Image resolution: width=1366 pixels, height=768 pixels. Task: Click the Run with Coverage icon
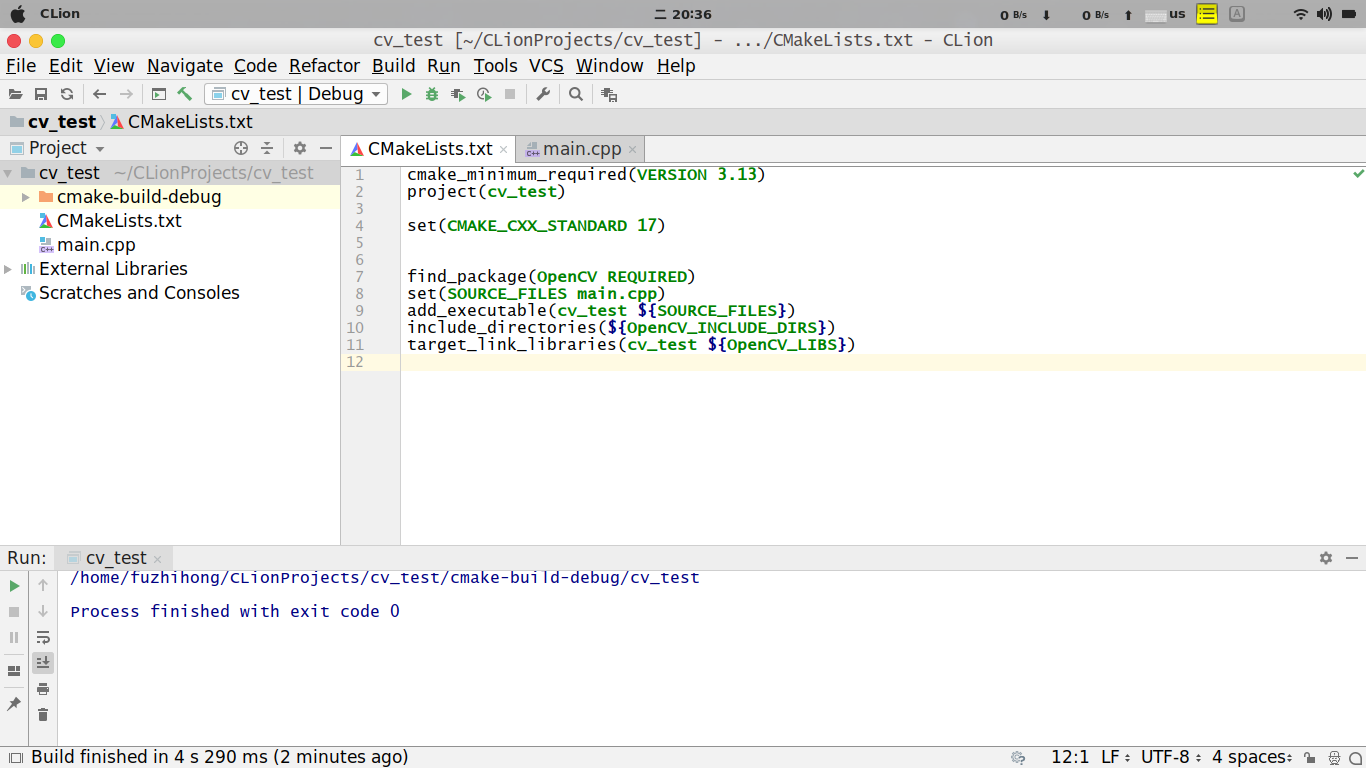pos(458,94)
